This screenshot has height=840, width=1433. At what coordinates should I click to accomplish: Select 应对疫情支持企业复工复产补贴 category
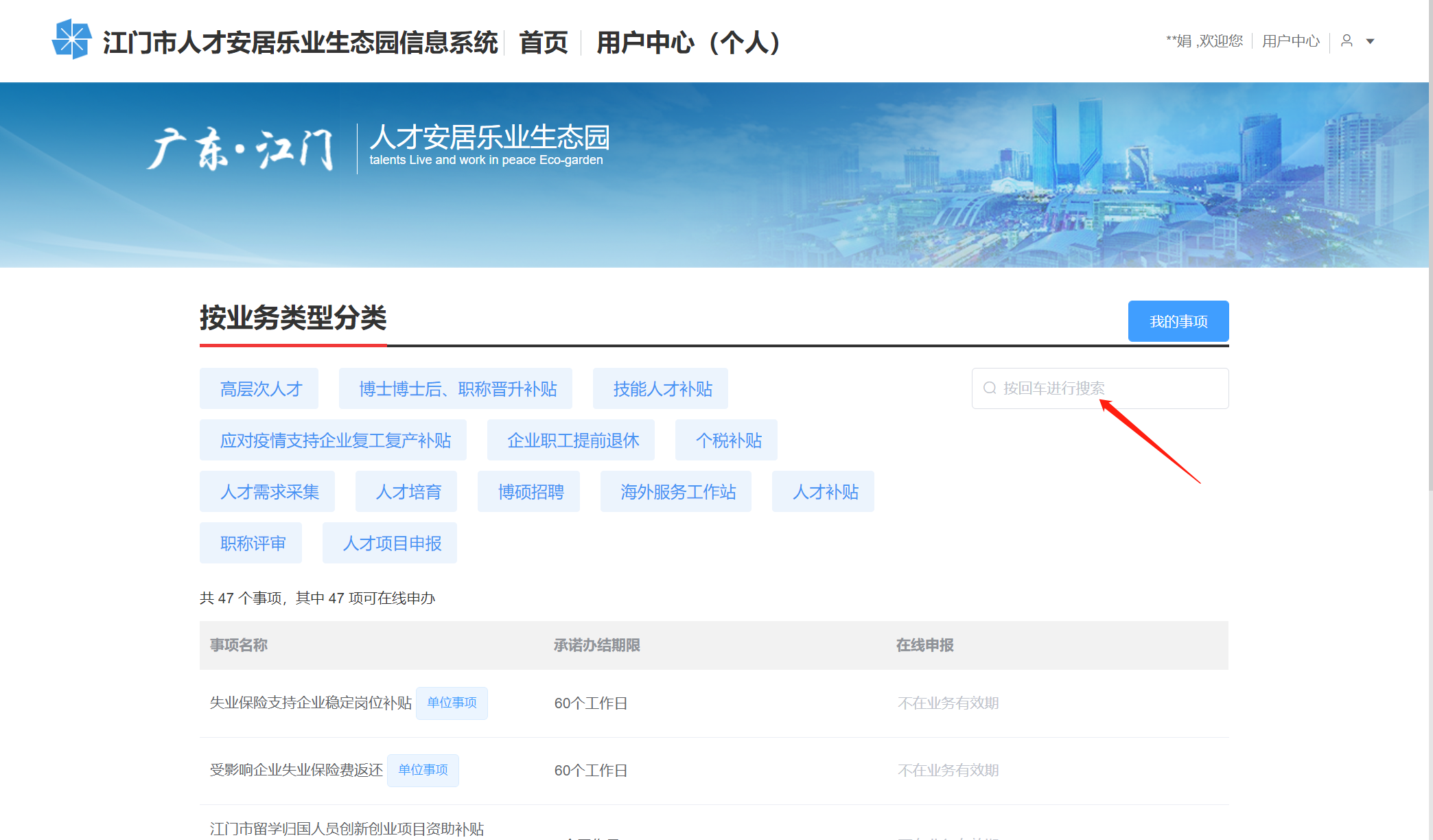point(334,441)
